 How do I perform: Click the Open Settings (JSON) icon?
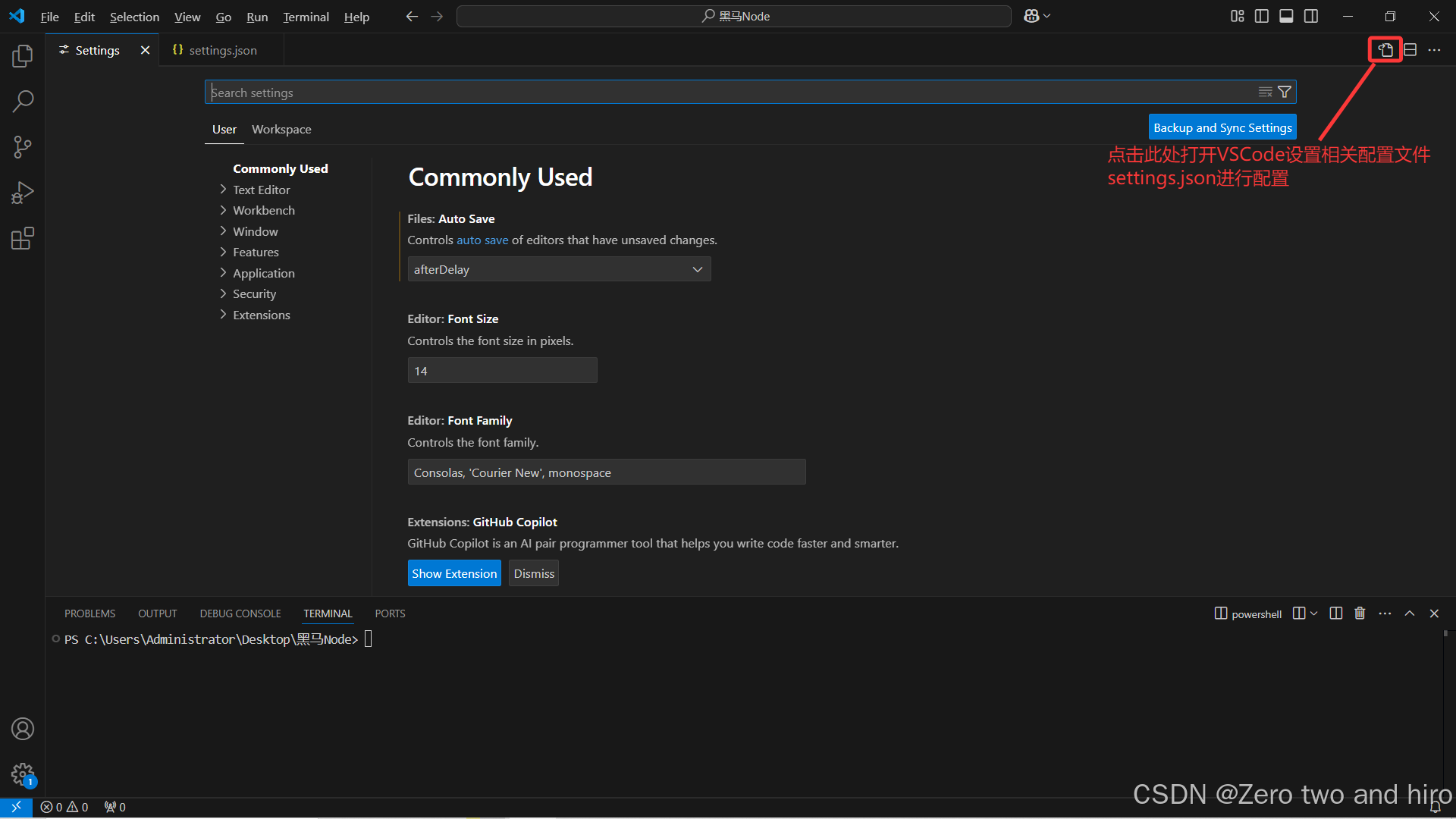[1385, 50]
